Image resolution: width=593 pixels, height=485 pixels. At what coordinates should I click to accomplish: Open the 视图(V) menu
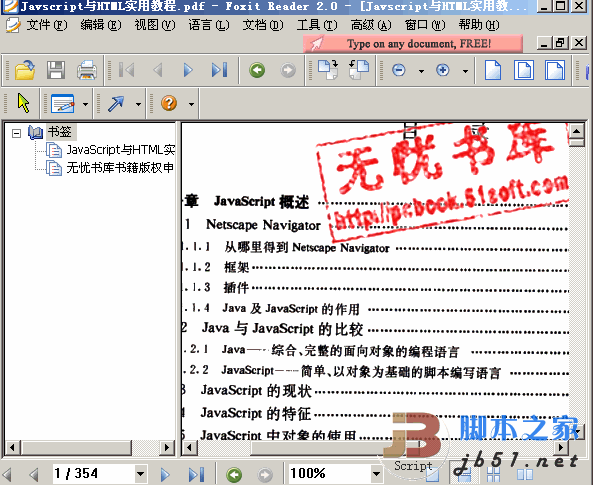pos(155,25)
